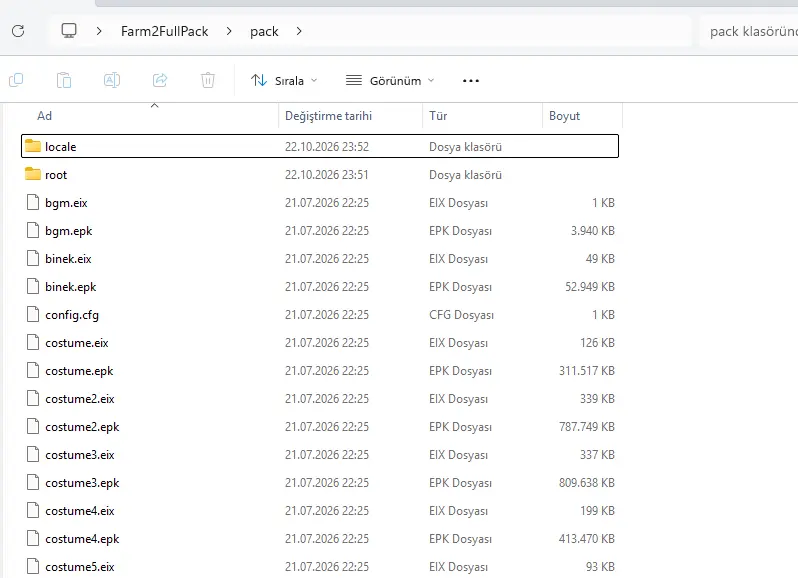Click the costume4.eix file icon
798x578 pixels.
pyautogui.click(x=33, y=510)
